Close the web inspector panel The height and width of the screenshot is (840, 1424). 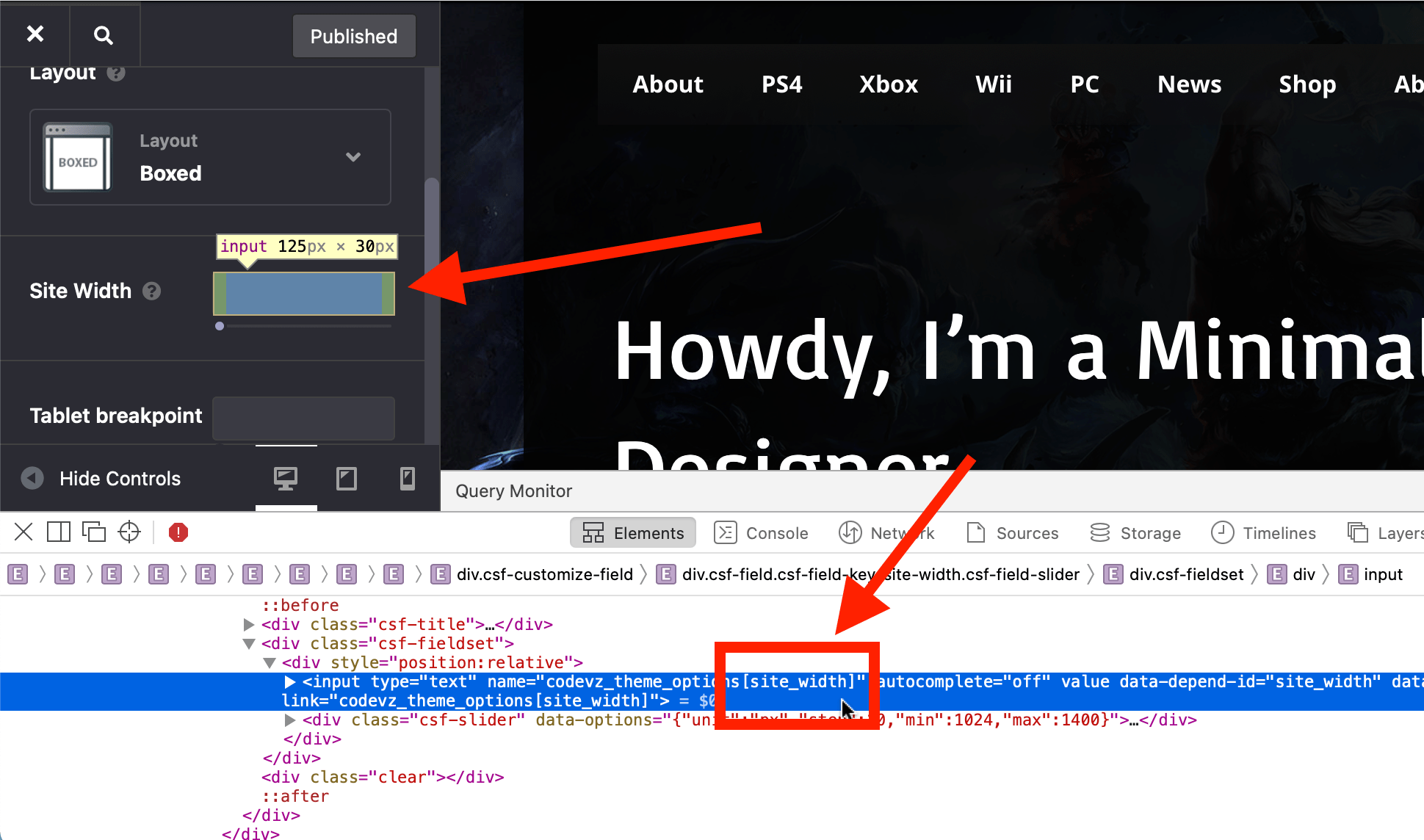coord(24,532)
